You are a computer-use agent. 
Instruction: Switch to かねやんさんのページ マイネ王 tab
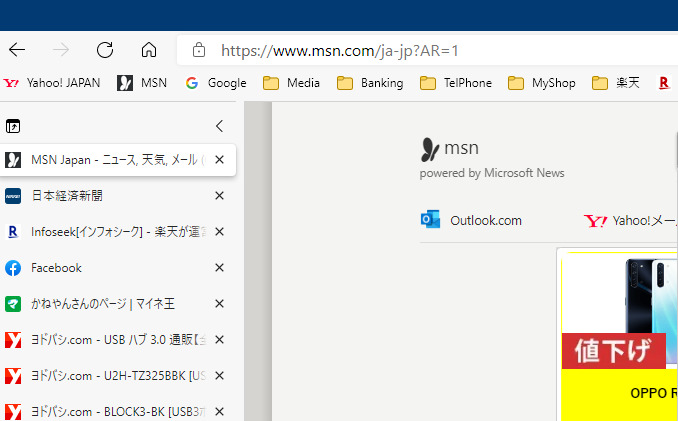118,304
